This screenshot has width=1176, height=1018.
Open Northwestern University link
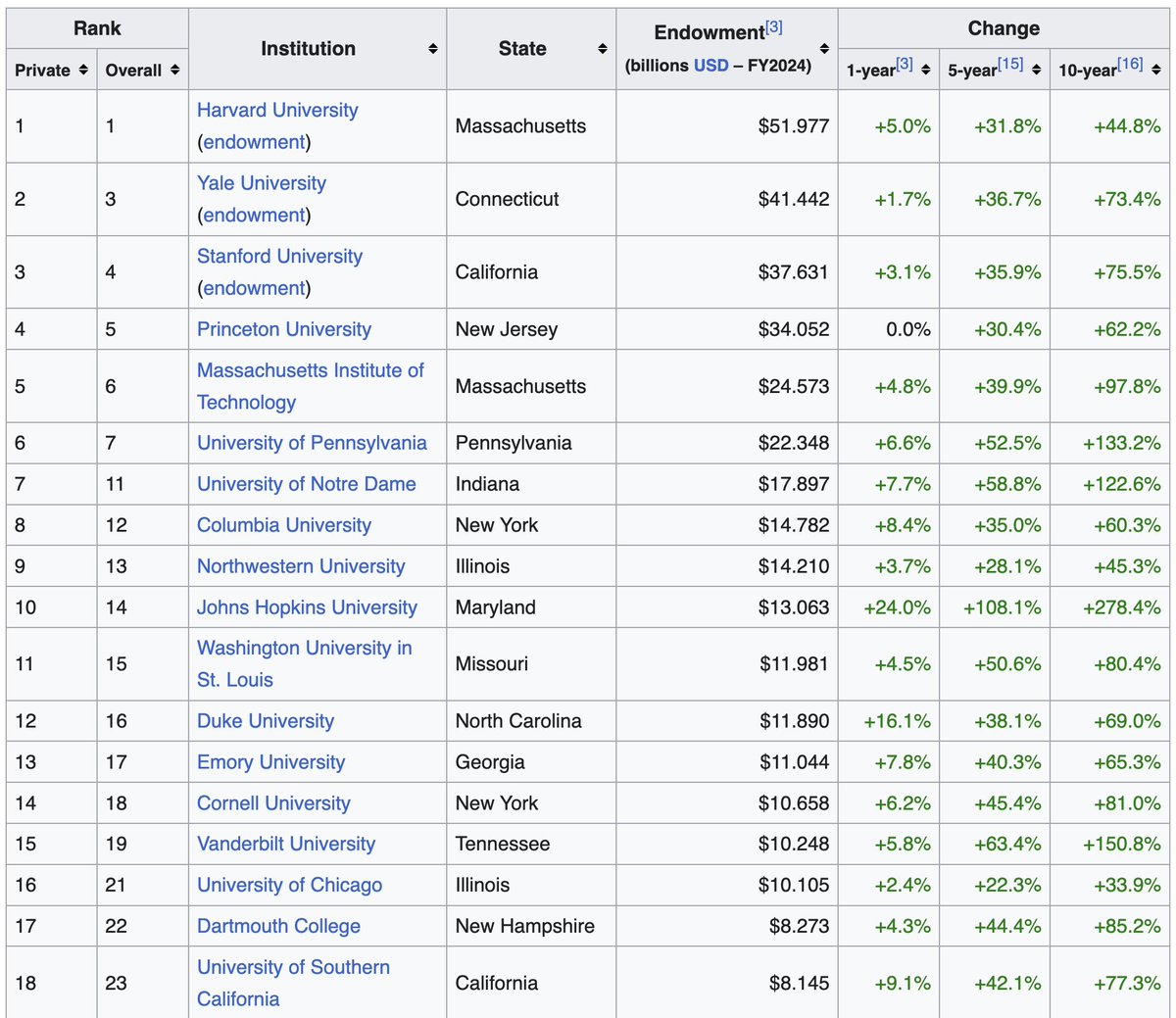point(301,566)
